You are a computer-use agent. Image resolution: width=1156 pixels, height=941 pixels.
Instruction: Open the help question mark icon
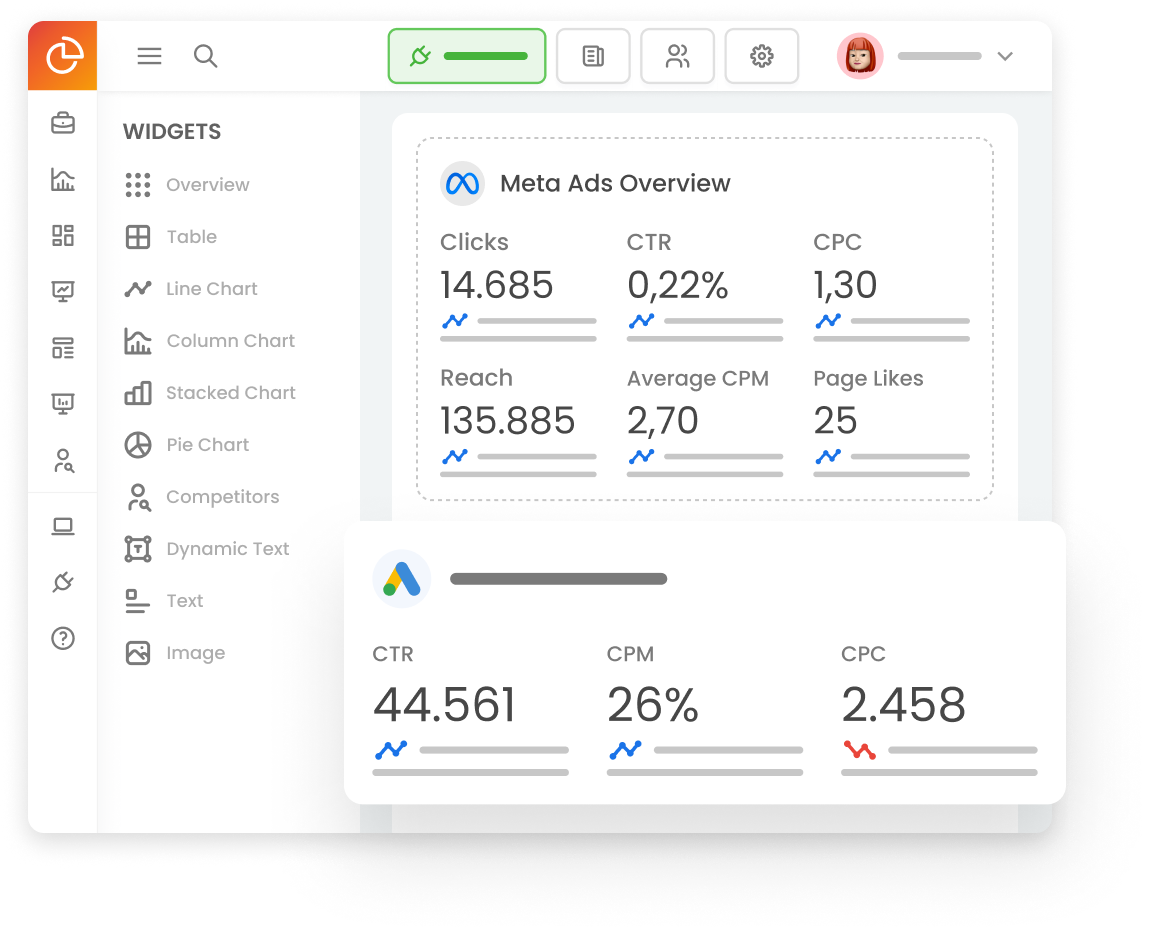62,638
